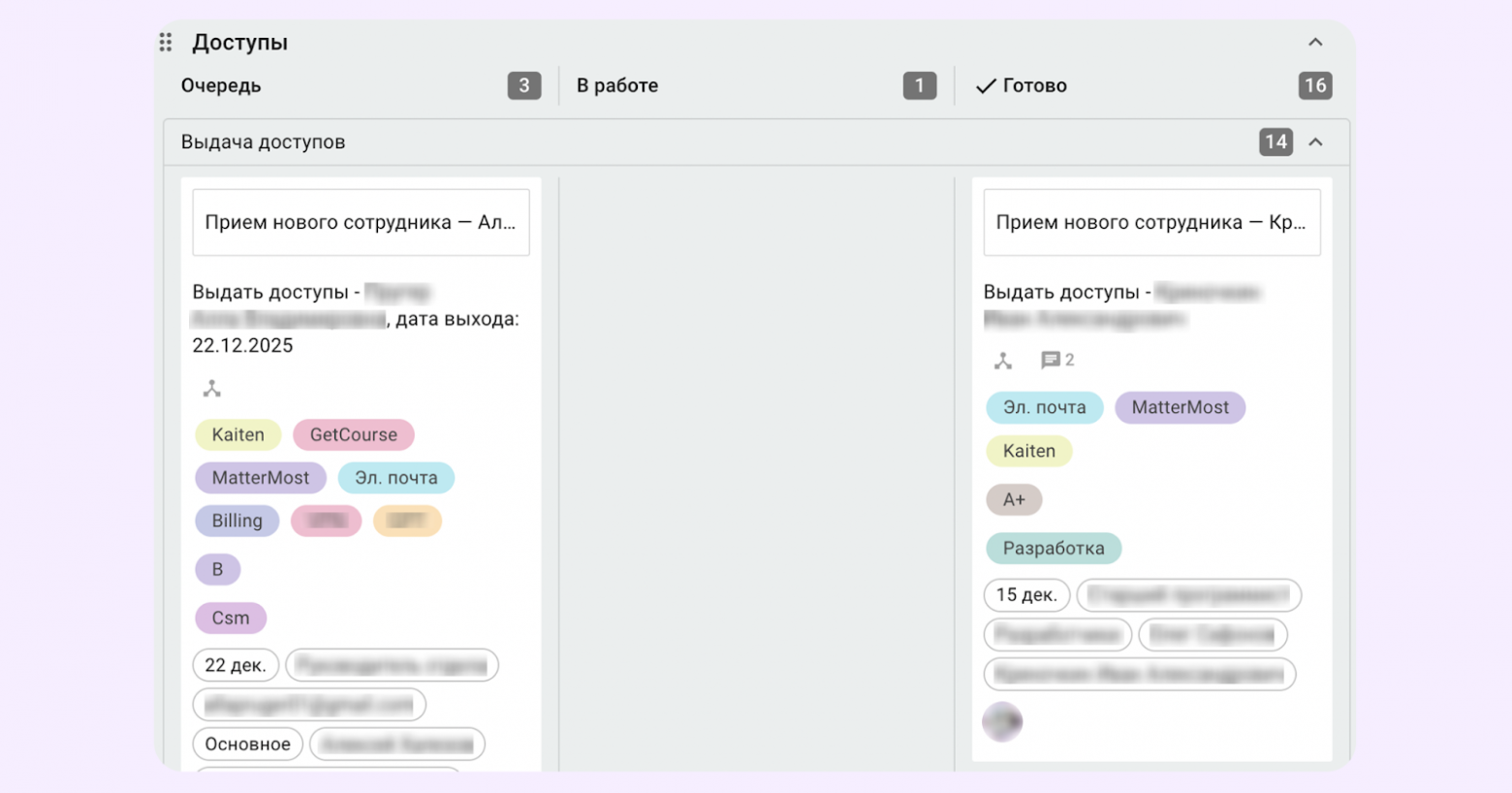Screen dimensions: 1512x793
Task: Open the right card title Прием нового сотрудника
Action: 1151,223
